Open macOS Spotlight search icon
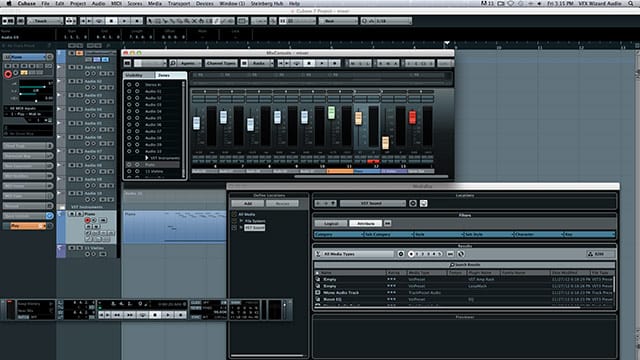 [631, 3]
